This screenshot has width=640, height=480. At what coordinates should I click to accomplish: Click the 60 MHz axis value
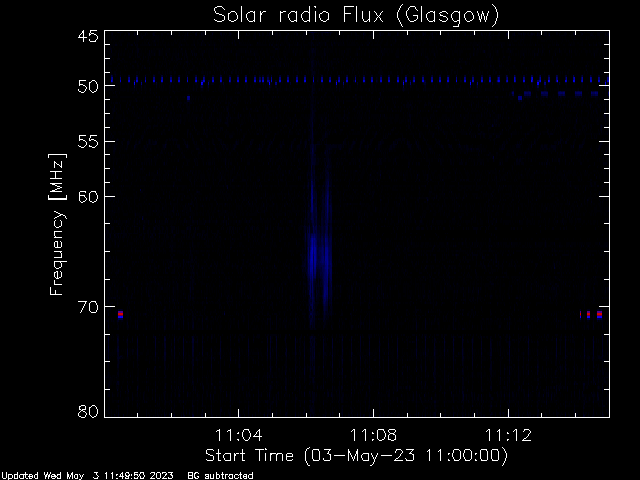coord(88,197)
